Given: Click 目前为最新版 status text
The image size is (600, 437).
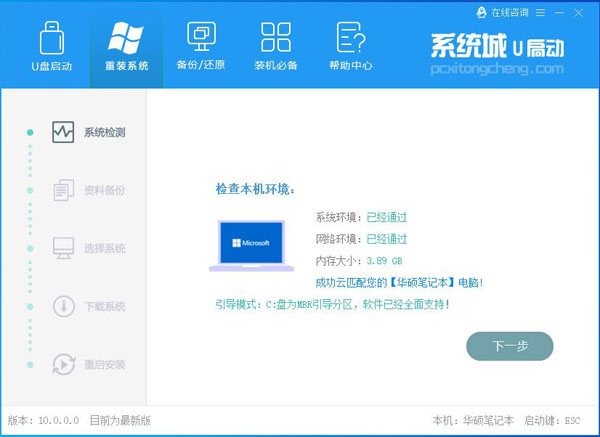Looking at the screenshot, I should click(120, 421).
